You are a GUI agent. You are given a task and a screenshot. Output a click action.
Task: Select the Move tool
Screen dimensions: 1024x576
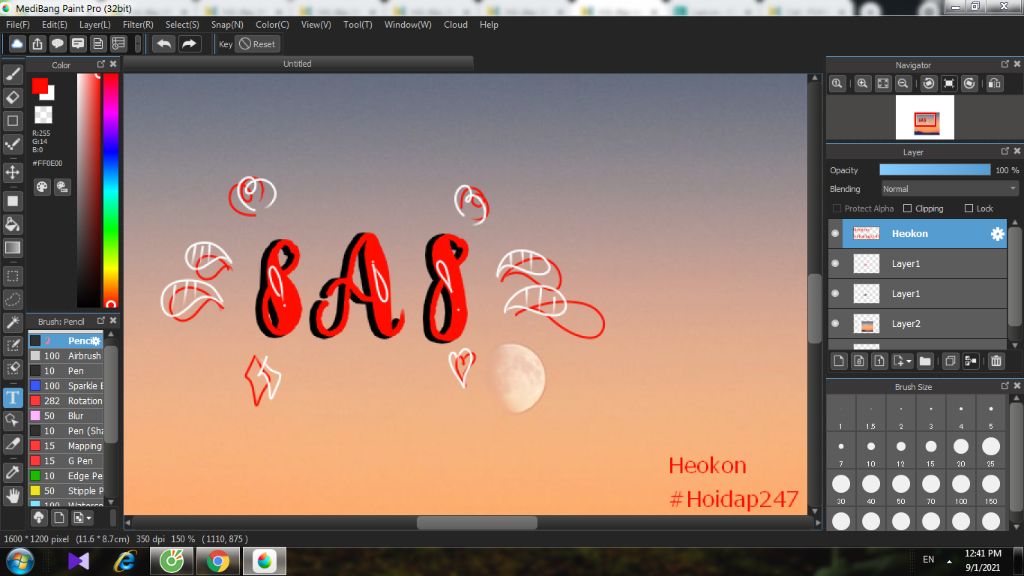click(x=12, y=172)
